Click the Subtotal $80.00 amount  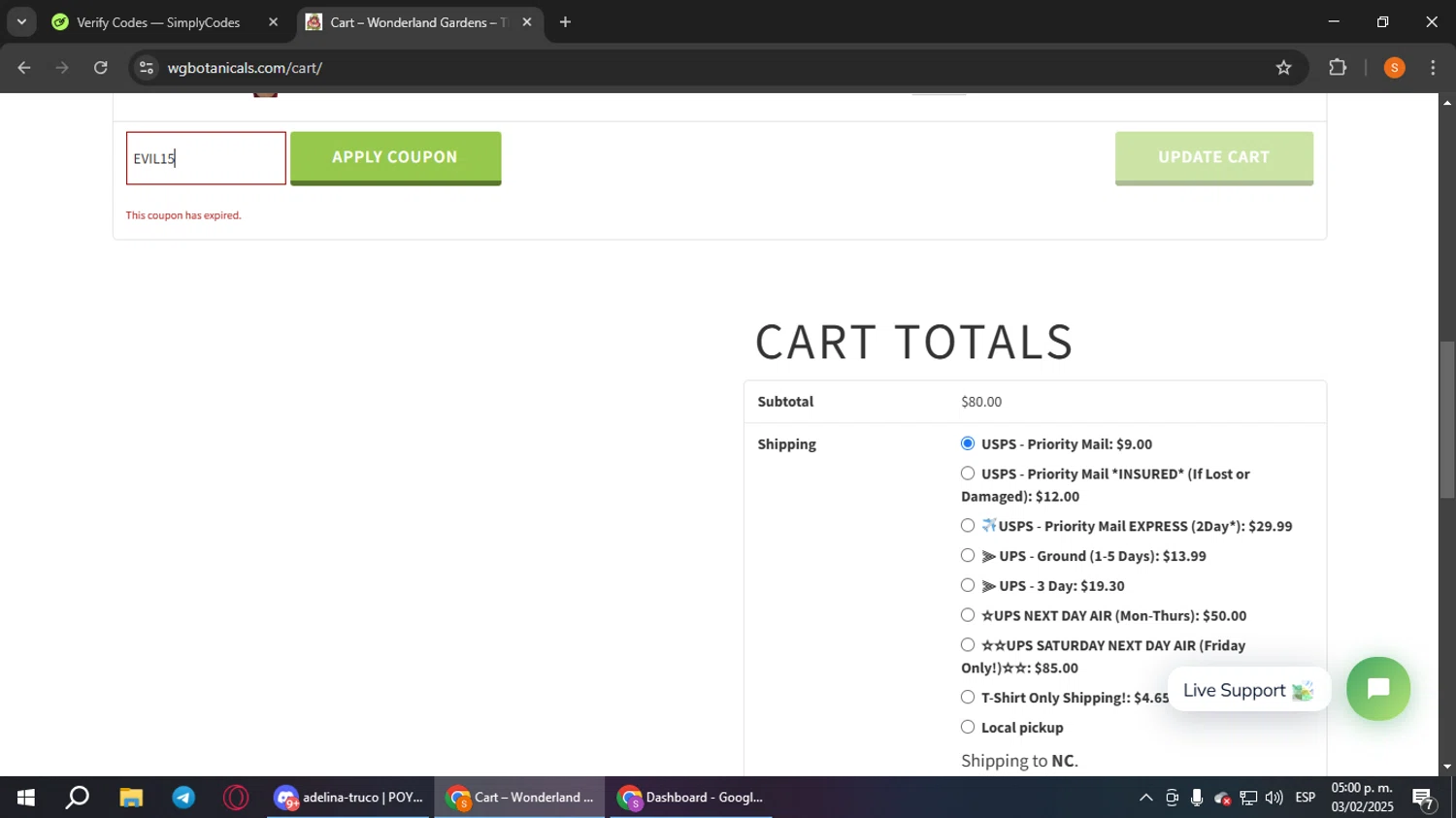click(981, 402)
